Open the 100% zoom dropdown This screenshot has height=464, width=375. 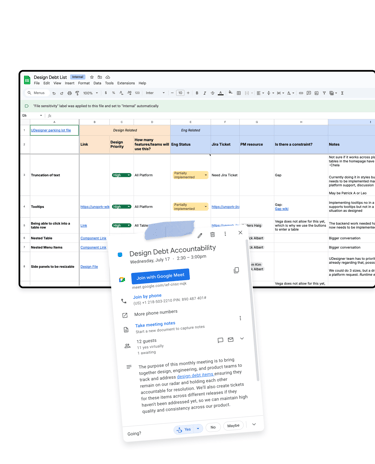tap(91, 93)
